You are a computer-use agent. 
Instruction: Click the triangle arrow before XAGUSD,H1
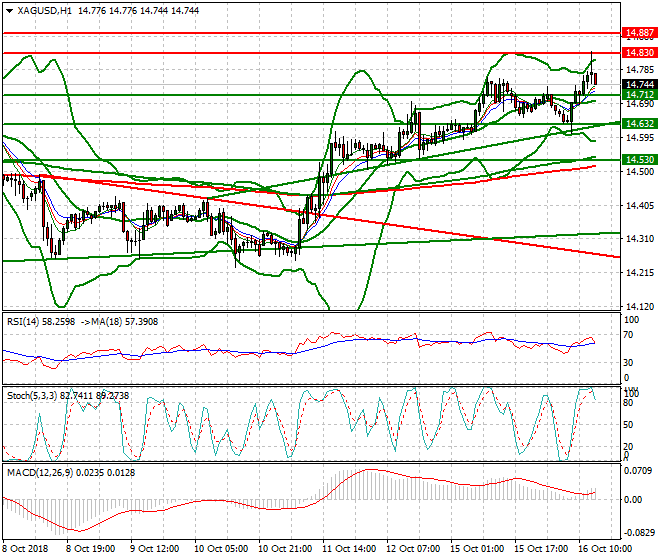(9, 11)
